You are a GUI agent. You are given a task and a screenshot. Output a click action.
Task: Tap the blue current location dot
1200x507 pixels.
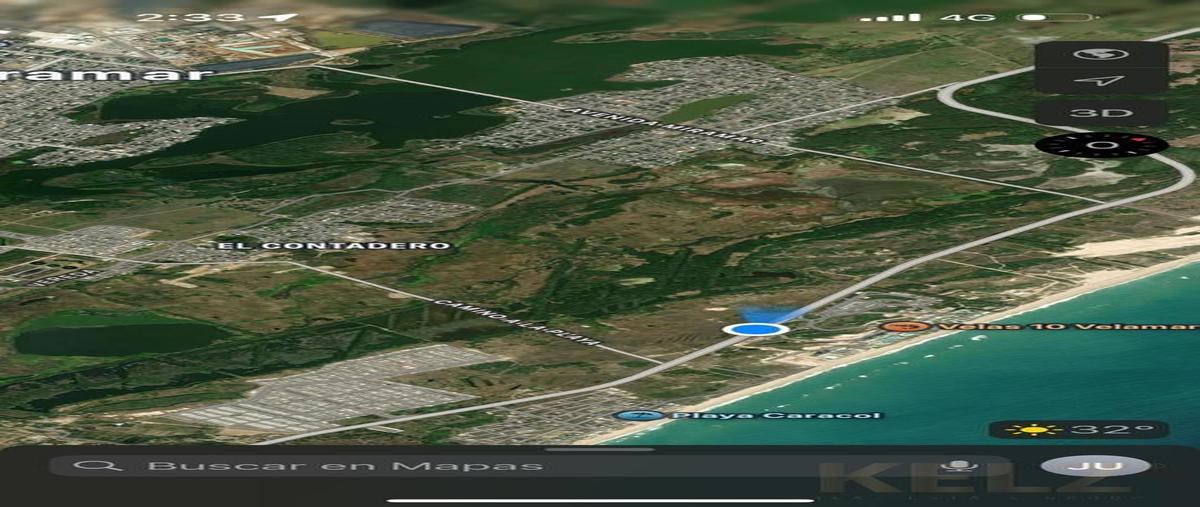point(755,329)
